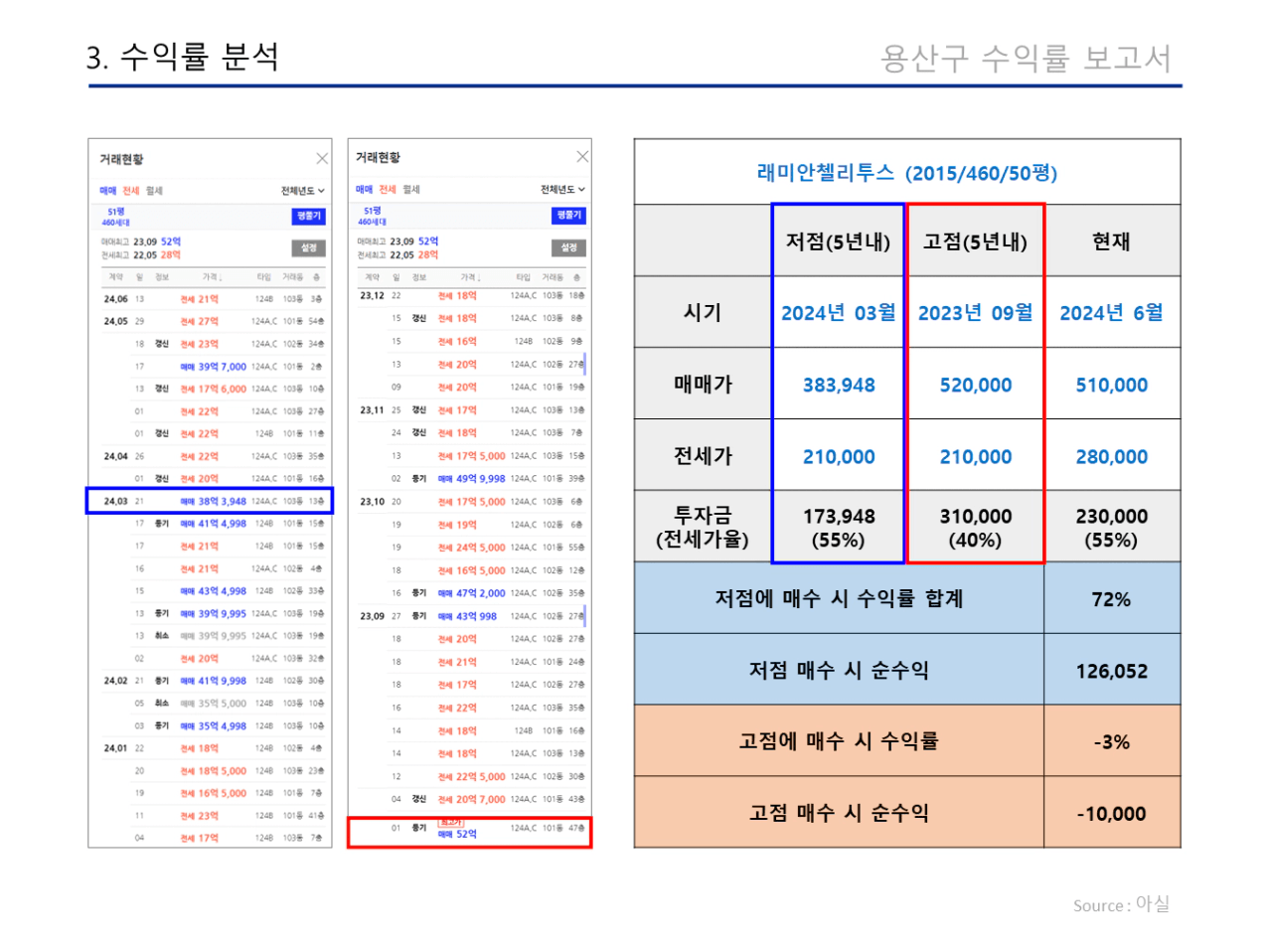Select 매매 tab in right 거래현황 panel
The width and height of the screenshot is (1269, 952).
pyautogui.click(x=364, y=190)
